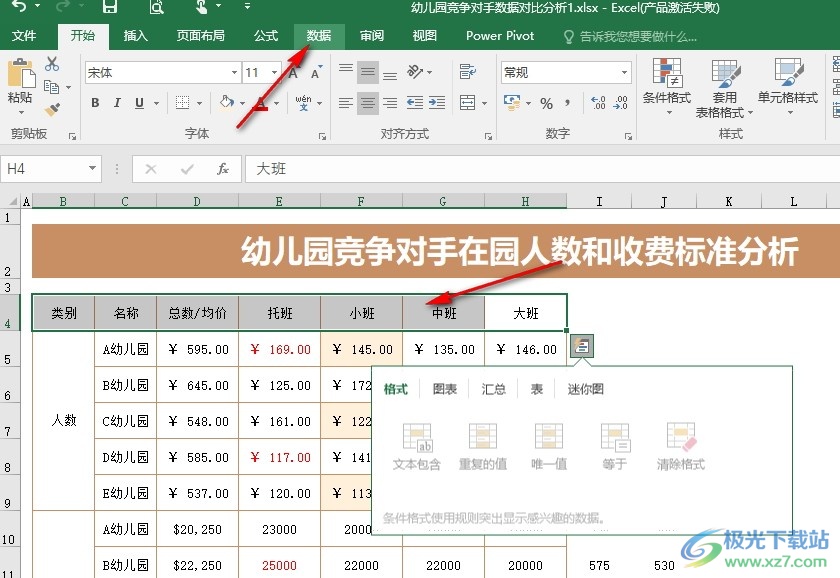Screen dimensions: 840x578
Task: Expand the number format dropdown showing 常规
Action: coord(625,73)
